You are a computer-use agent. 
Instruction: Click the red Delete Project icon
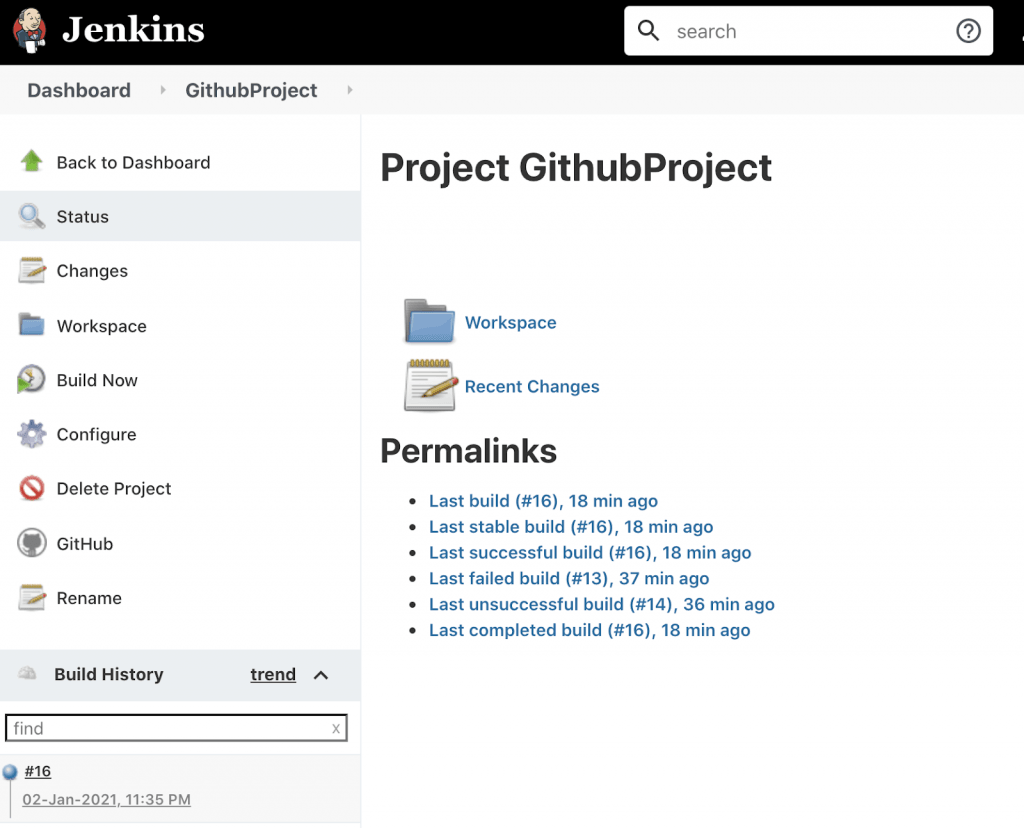32,489
